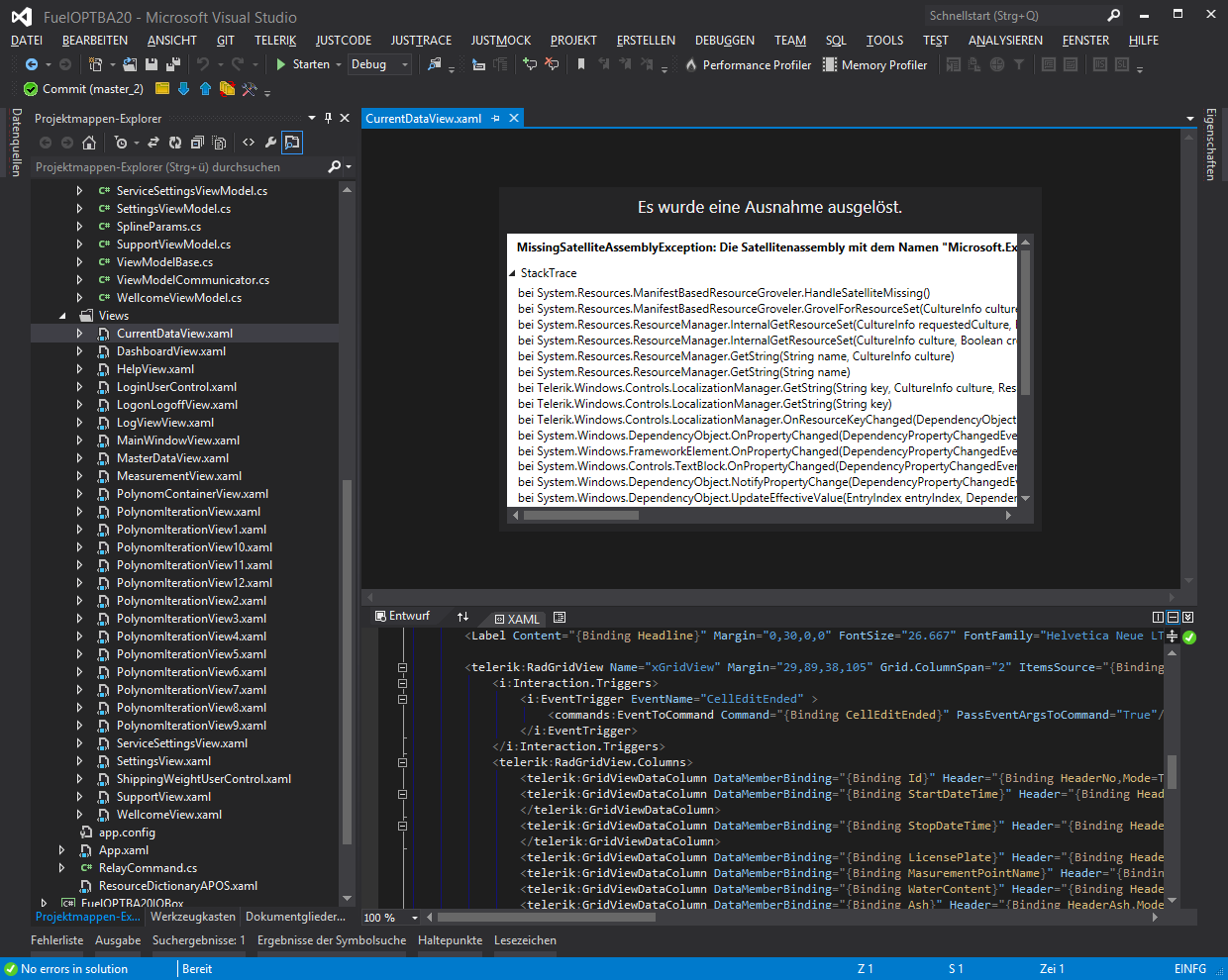Click the view code icon in explorer
Viewport: 1228px width, 980px height.
point(249,143)
